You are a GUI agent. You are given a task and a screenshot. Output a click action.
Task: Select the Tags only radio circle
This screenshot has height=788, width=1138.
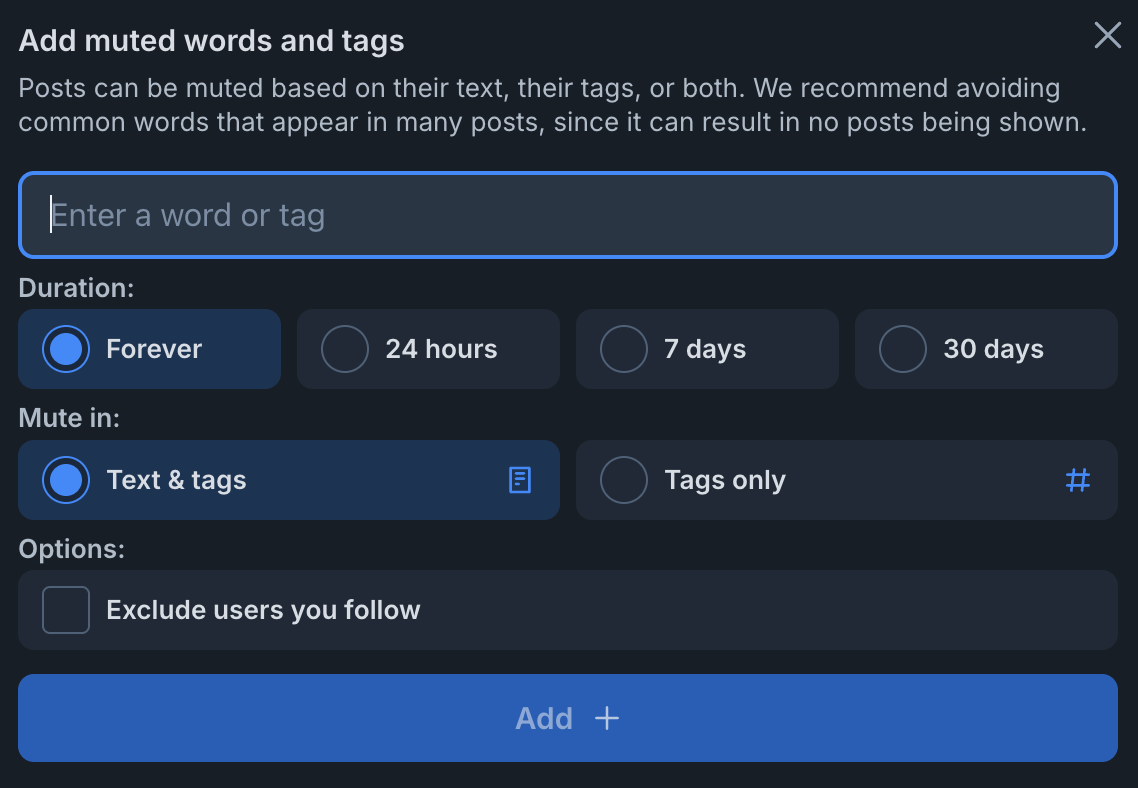(x=623, y=480)
